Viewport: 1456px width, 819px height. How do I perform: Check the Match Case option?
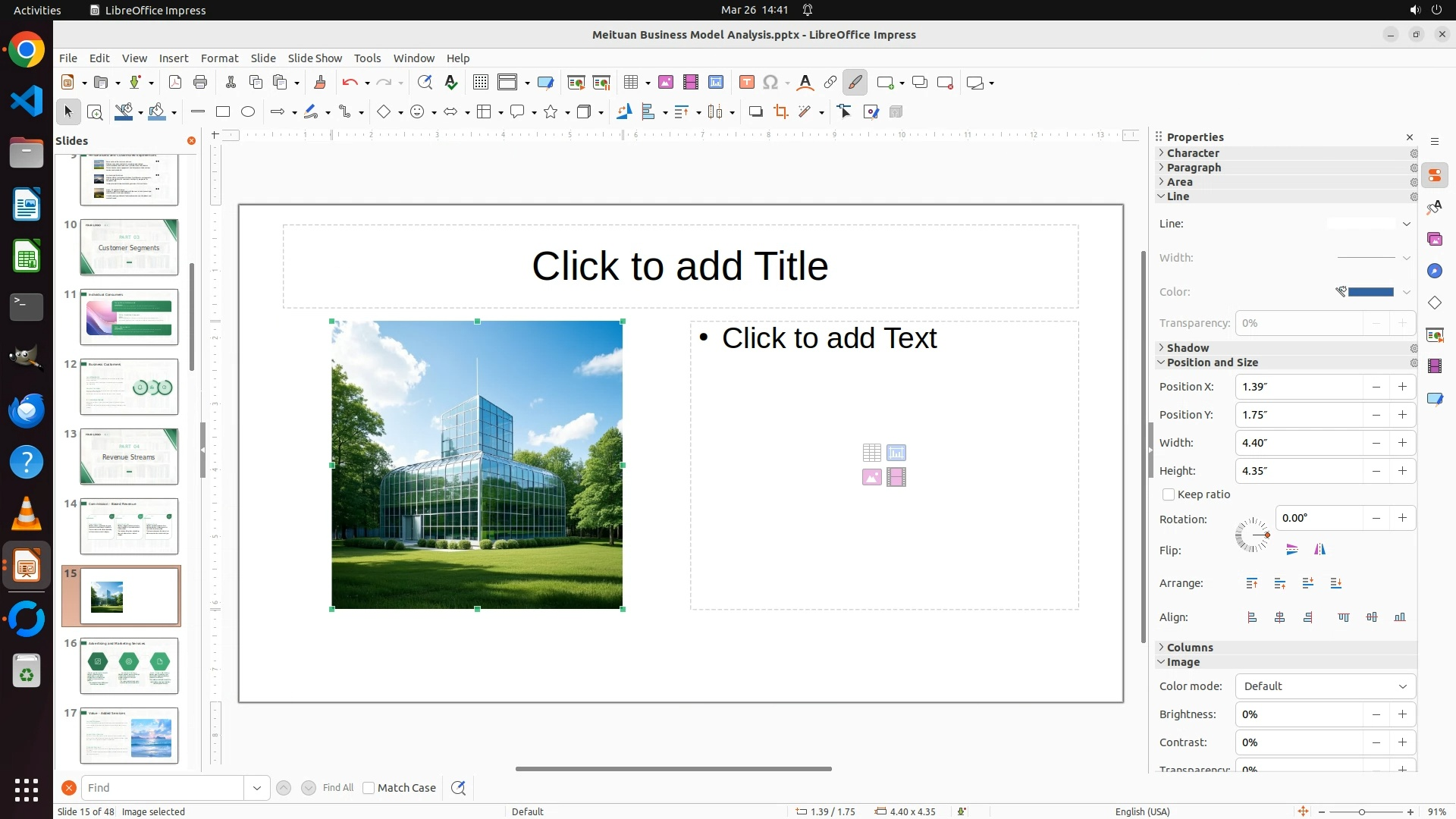click(369, 788)
